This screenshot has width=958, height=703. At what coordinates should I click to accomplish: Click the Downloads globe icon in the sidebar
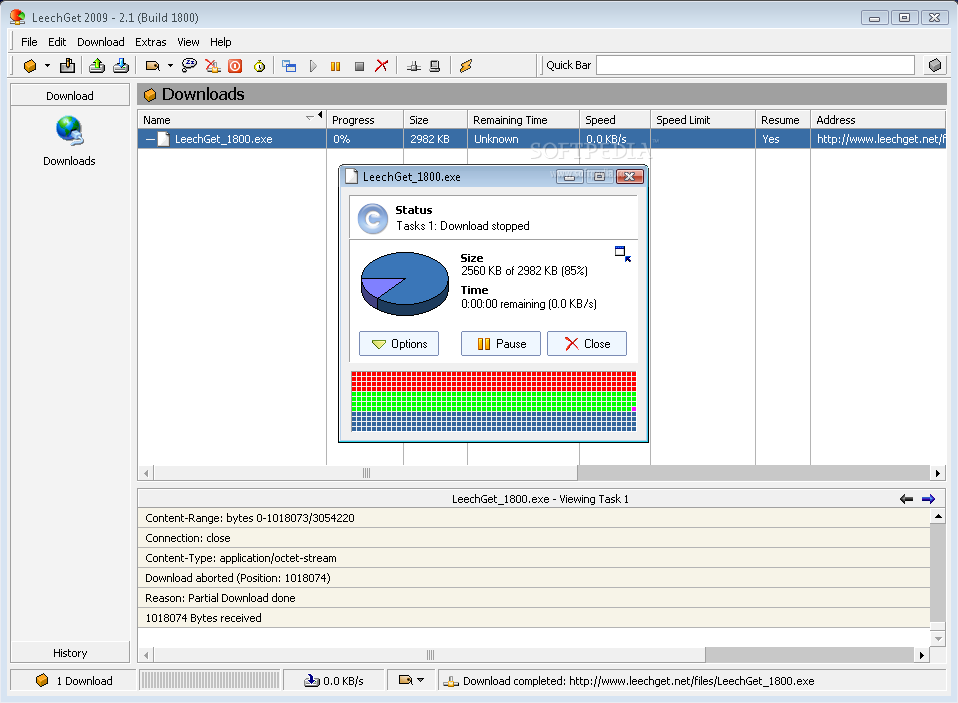69,131
